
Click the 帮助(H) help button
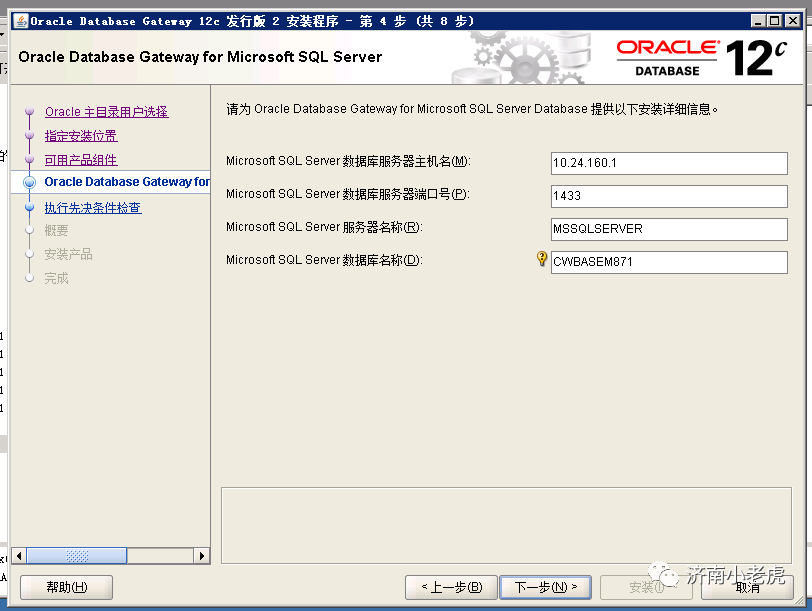pyautogui.click(x=66, y=587)
